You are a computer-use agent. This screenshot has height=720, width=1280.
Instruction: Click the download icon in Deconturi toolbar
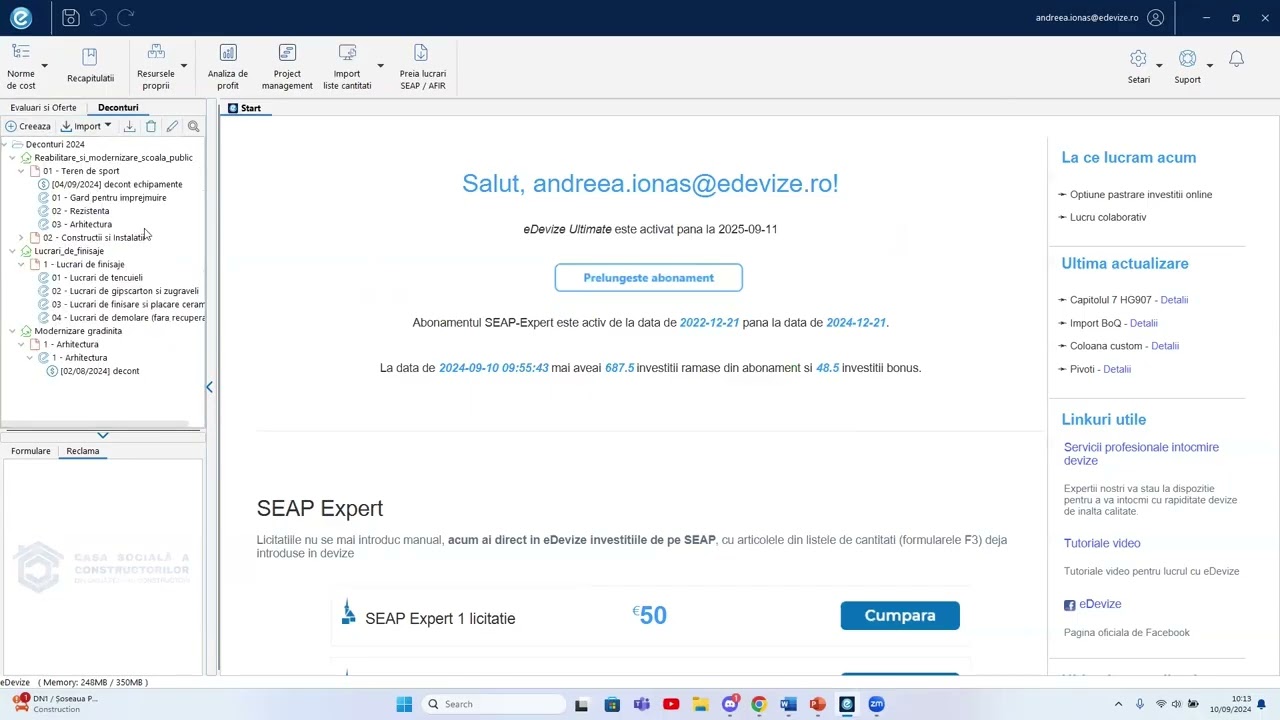[x=129, y=126]
